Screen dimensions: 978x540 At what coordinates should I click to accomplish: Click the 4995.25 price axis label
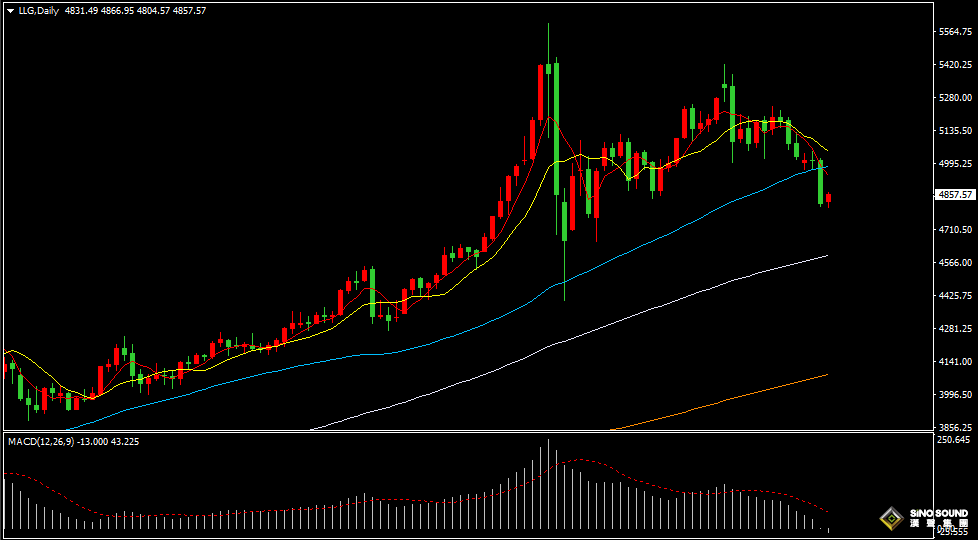[956, 163]
